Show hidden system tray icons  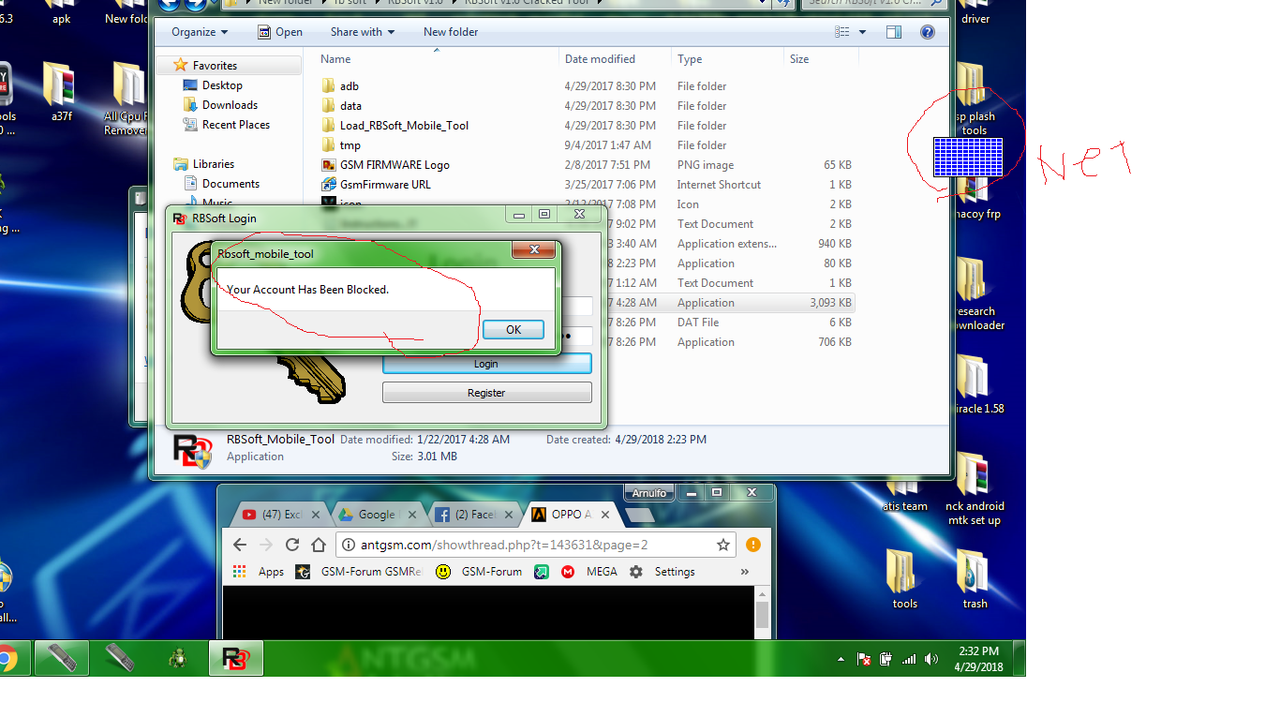841,659
